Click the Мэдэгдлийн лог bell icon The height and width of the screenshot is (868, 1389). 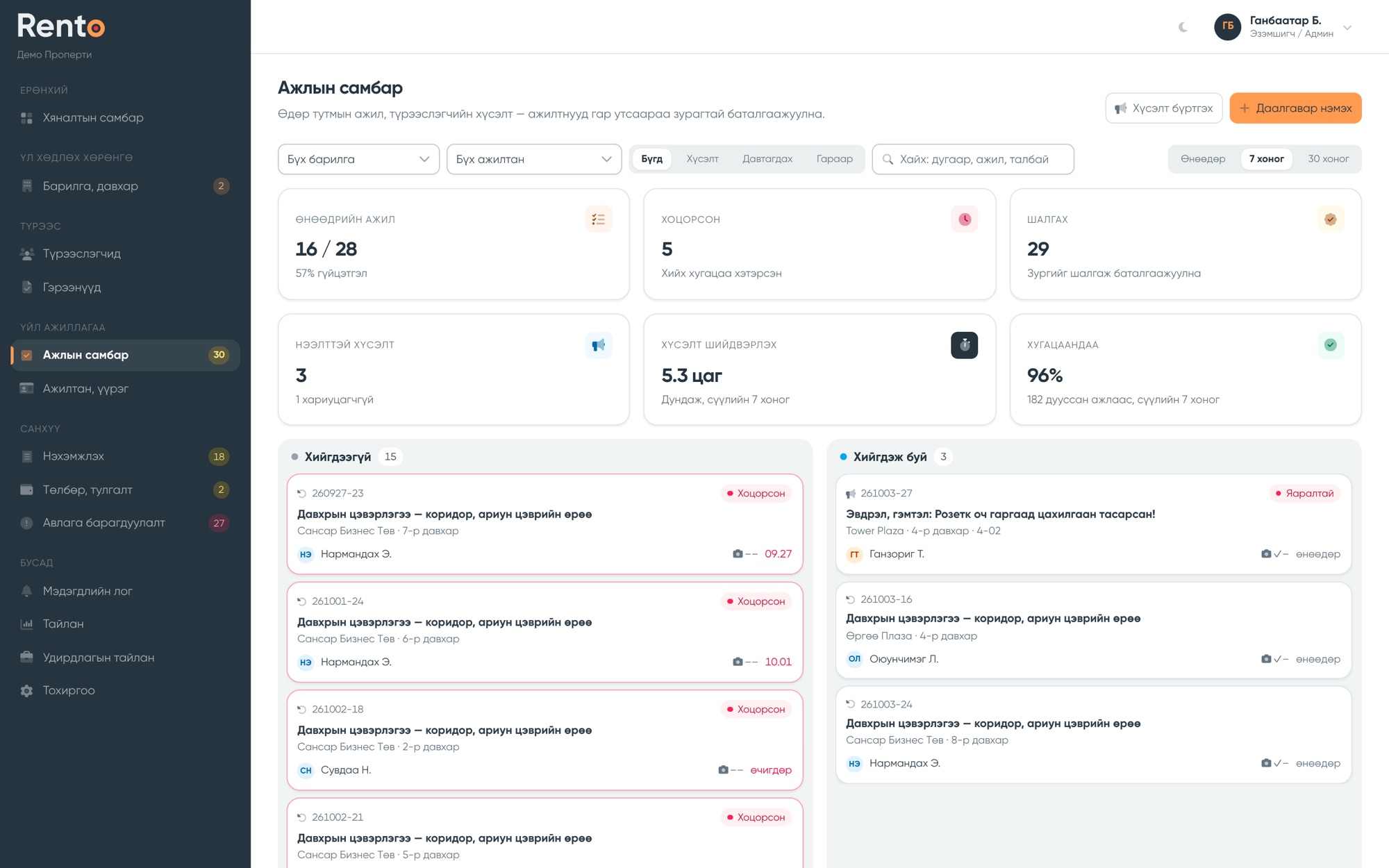26,591
